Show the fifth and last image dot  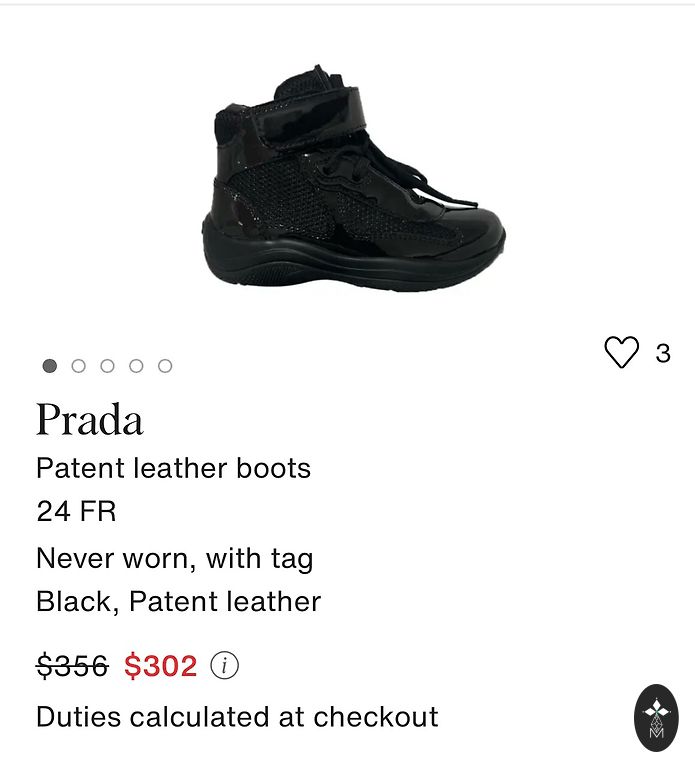(x=165, y=366)
